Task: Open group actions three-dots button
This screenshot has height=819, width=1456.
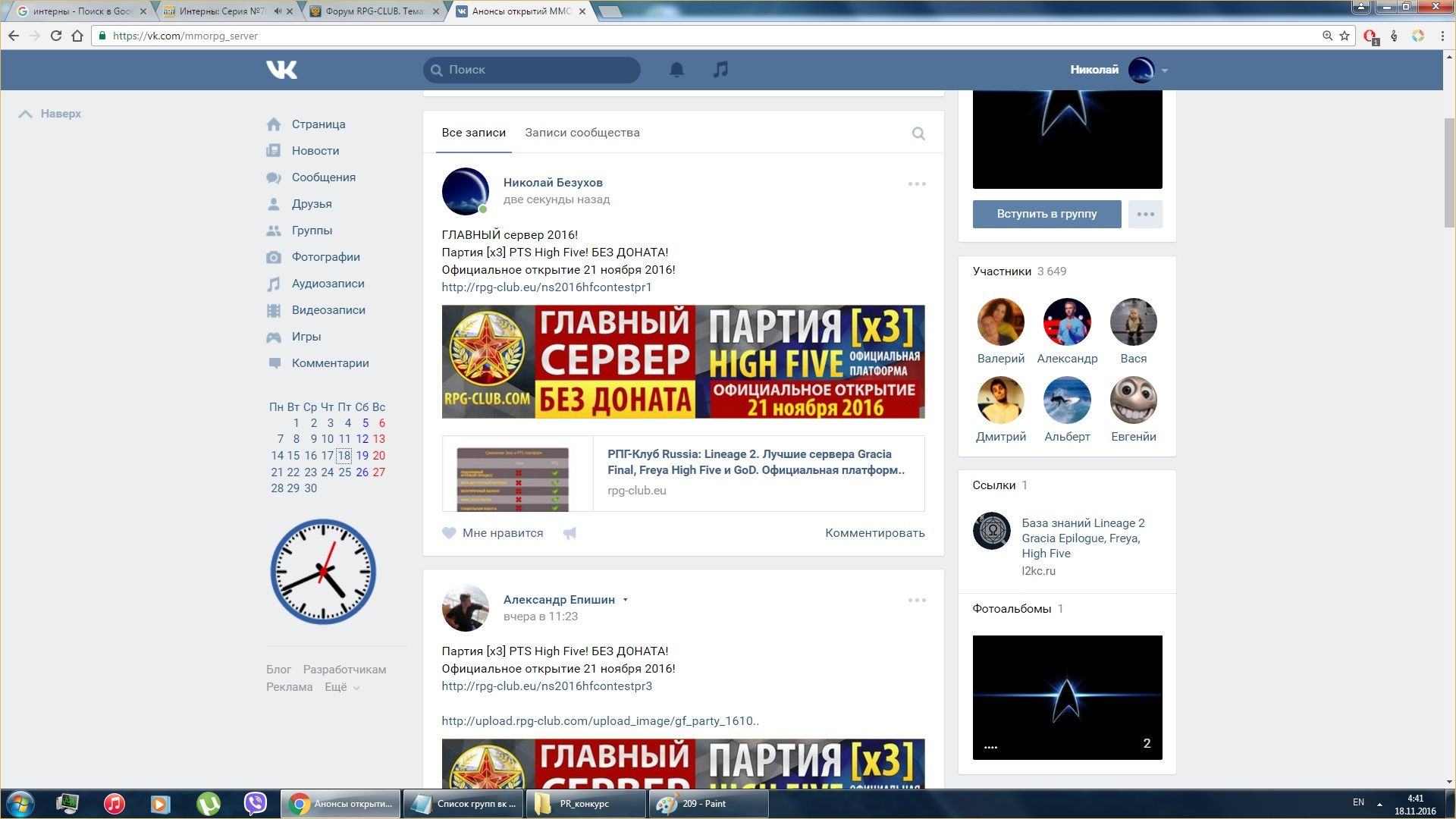Action: (x=1145, y=214)
